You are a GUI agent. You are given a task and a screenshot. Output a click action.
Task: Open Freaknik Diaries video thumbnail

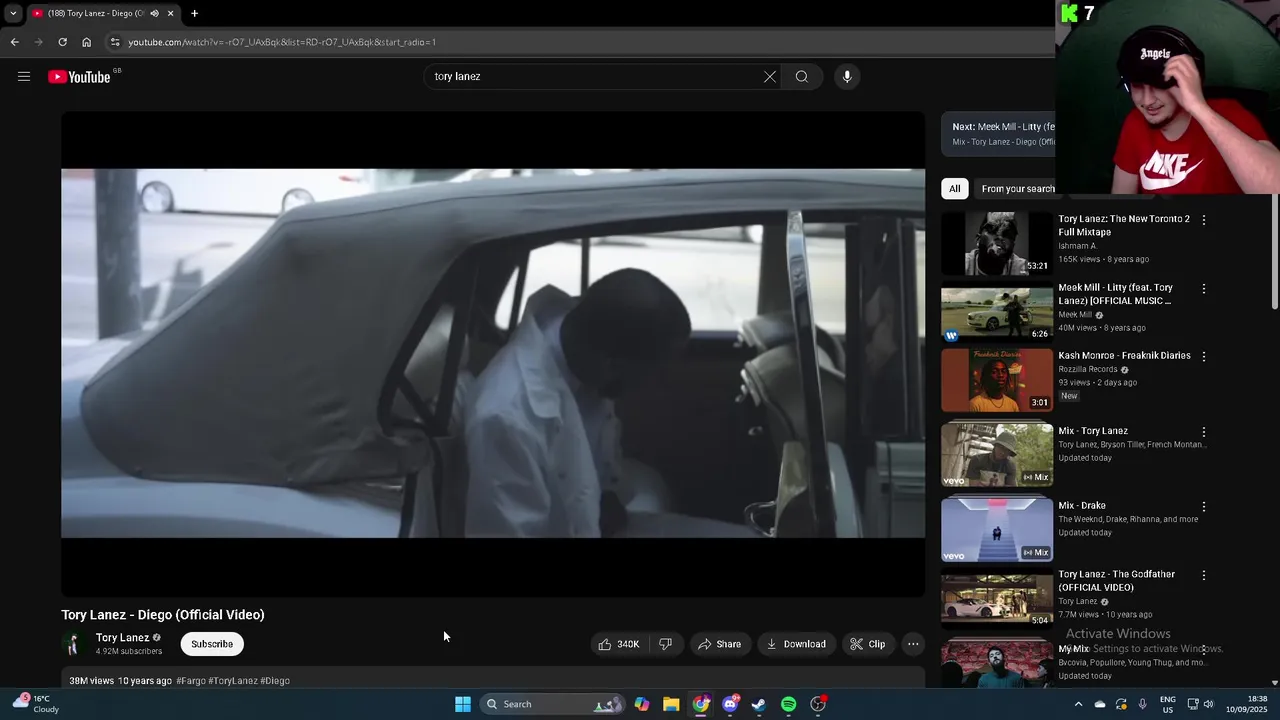coord(997,380)
